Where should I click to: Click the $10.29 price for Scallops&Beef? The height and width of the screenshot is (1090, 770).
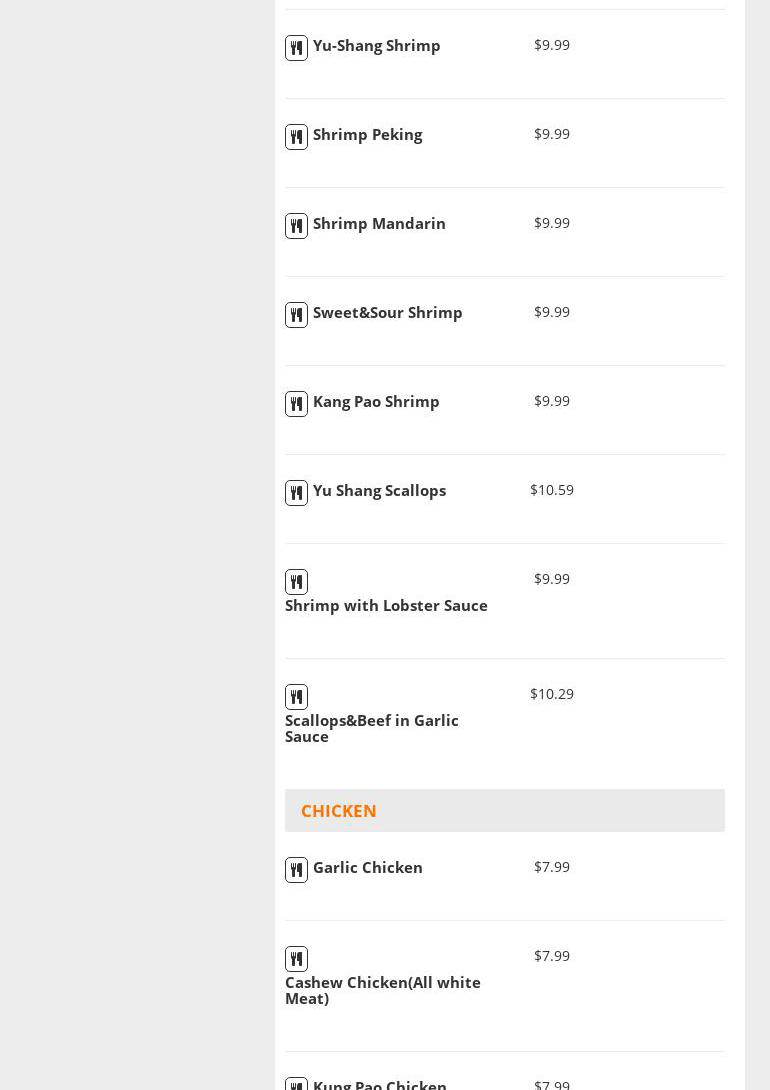552,694
